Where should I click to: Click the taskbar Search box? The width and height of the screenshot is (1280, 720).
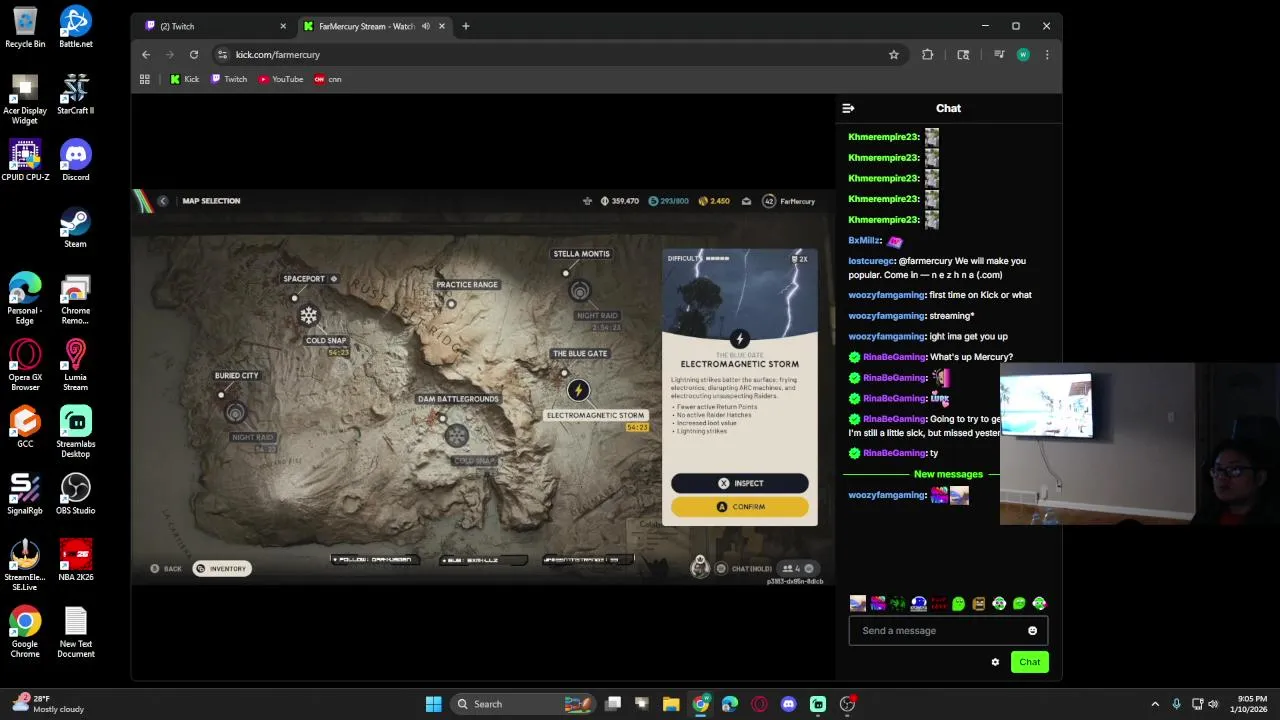tap(523, 704)
